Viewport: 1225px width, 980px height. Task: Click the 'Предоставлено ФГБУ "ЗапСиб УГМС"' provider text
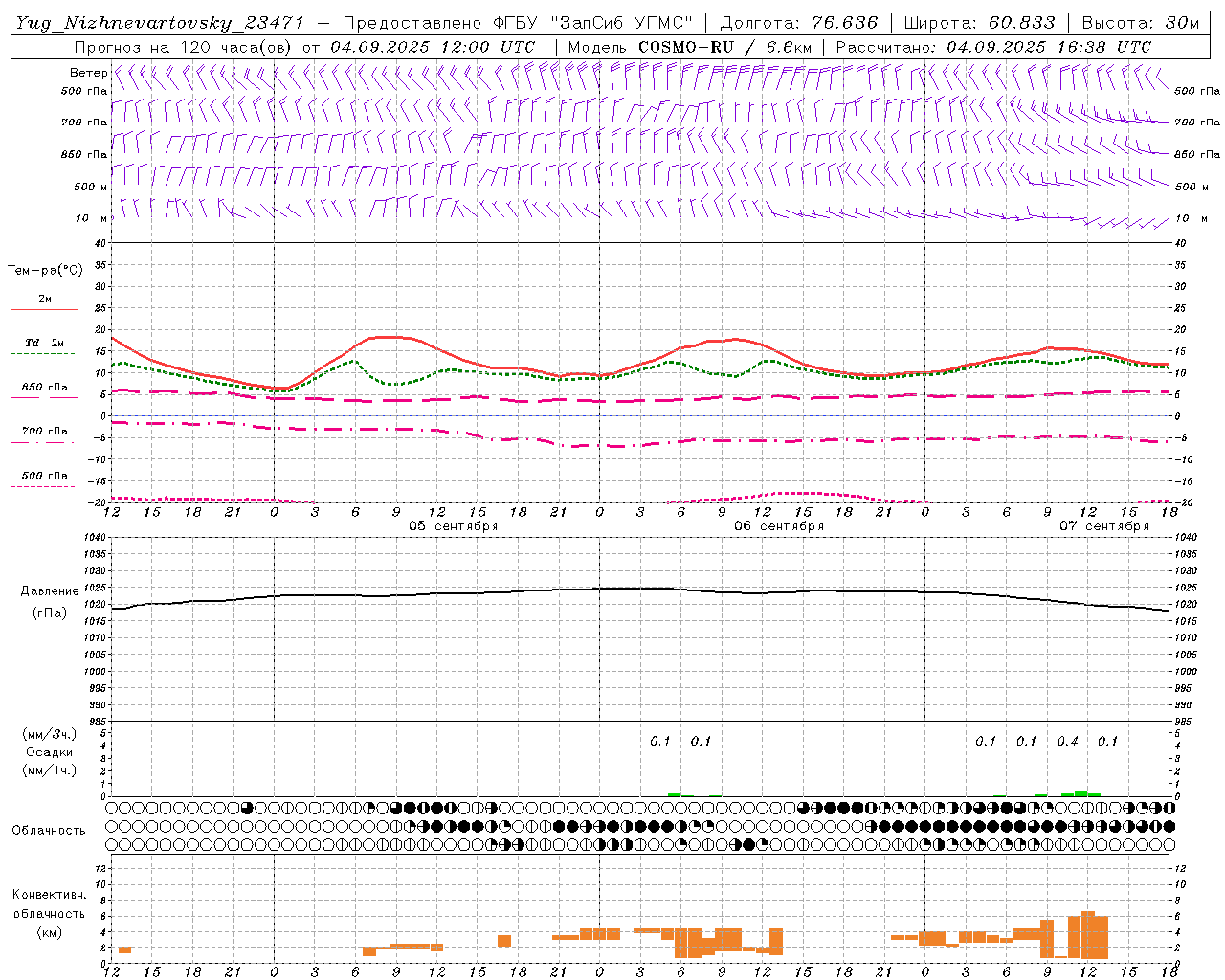(x=518, y=23)
